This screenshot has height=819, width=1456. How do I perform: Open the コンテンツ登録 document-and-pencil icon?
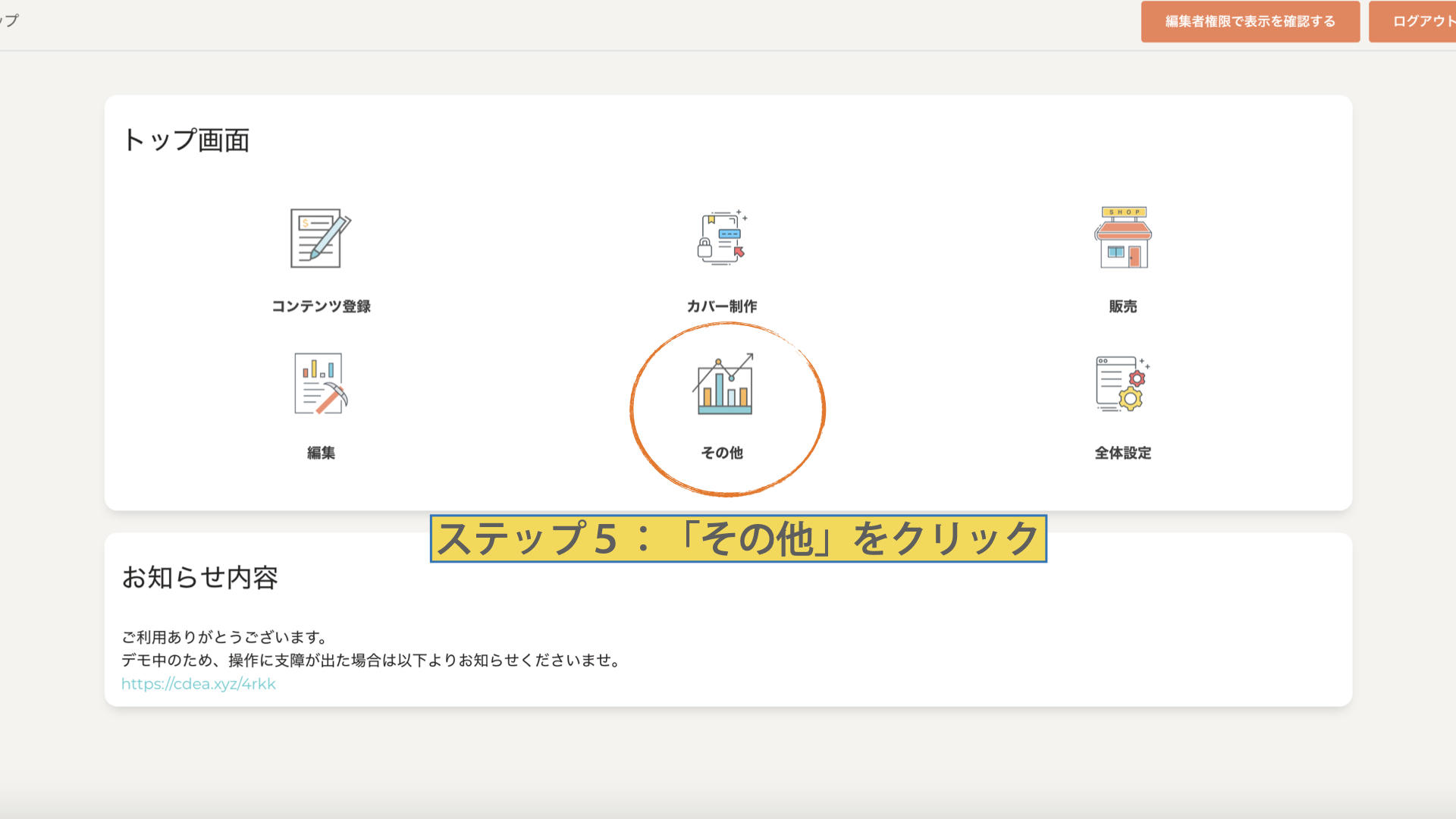tap(321, 238)
